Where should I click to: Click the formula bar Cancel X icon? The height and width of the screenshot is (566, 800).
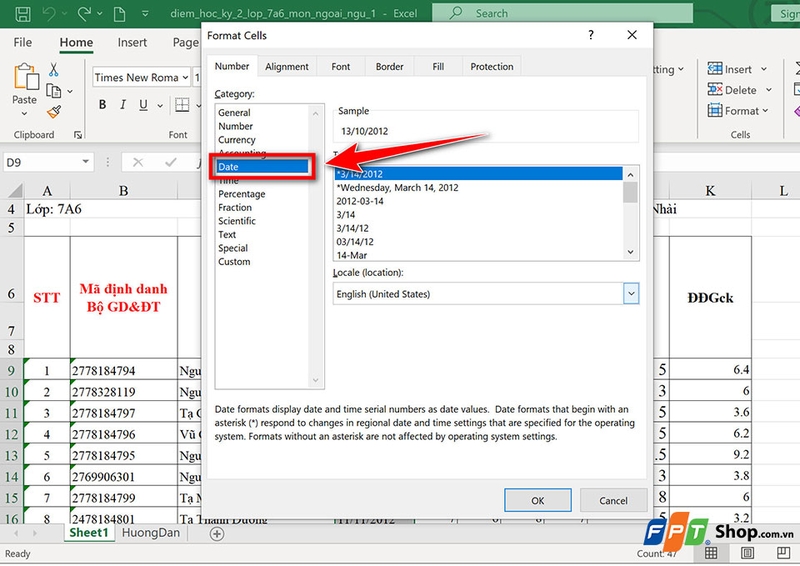138,162
